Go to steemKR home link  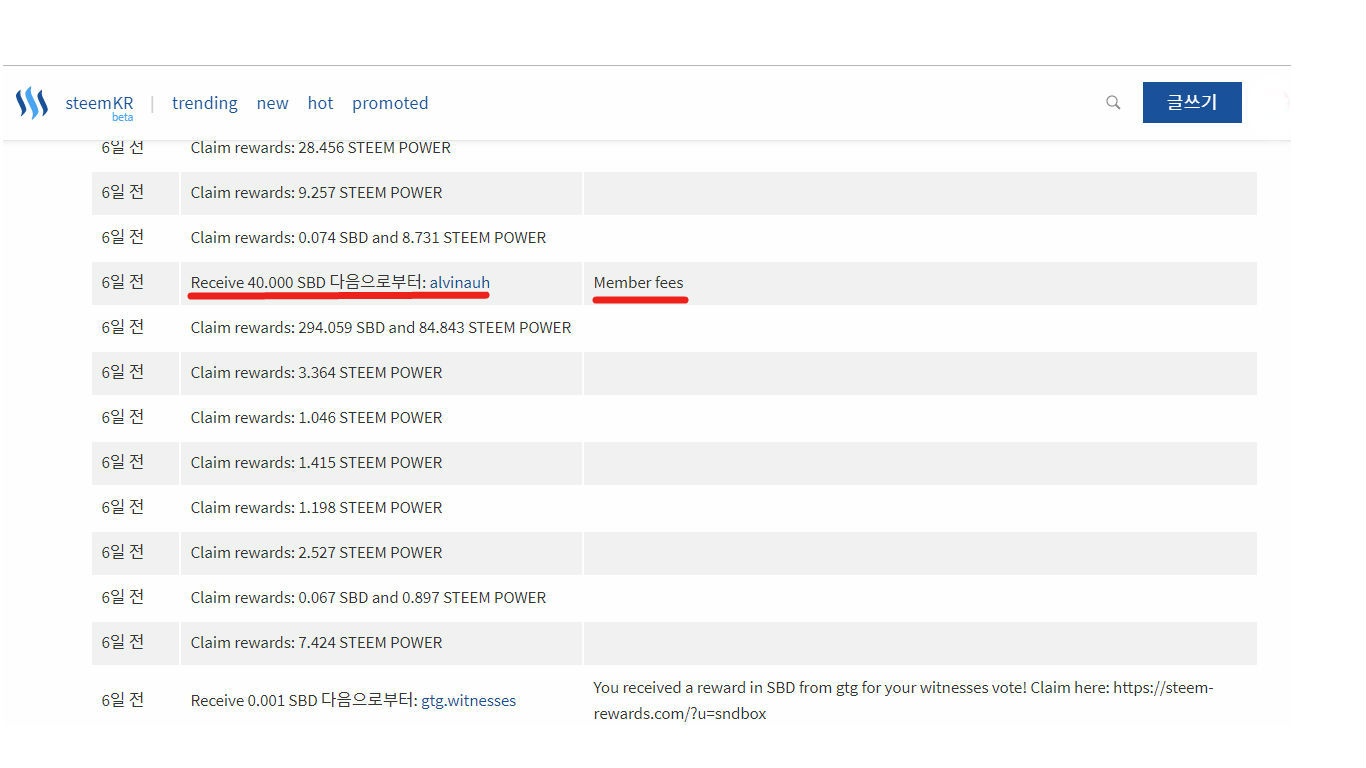99,103
